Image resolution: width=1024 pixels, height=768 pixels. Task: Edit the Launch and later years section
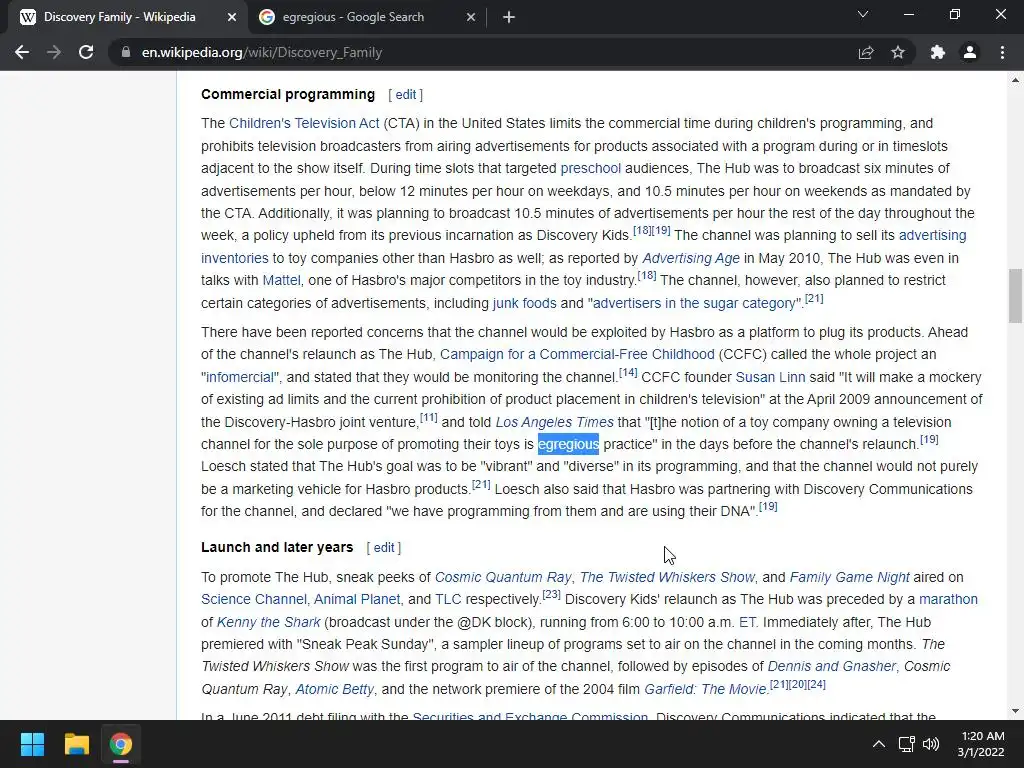(x=384, y=548)
